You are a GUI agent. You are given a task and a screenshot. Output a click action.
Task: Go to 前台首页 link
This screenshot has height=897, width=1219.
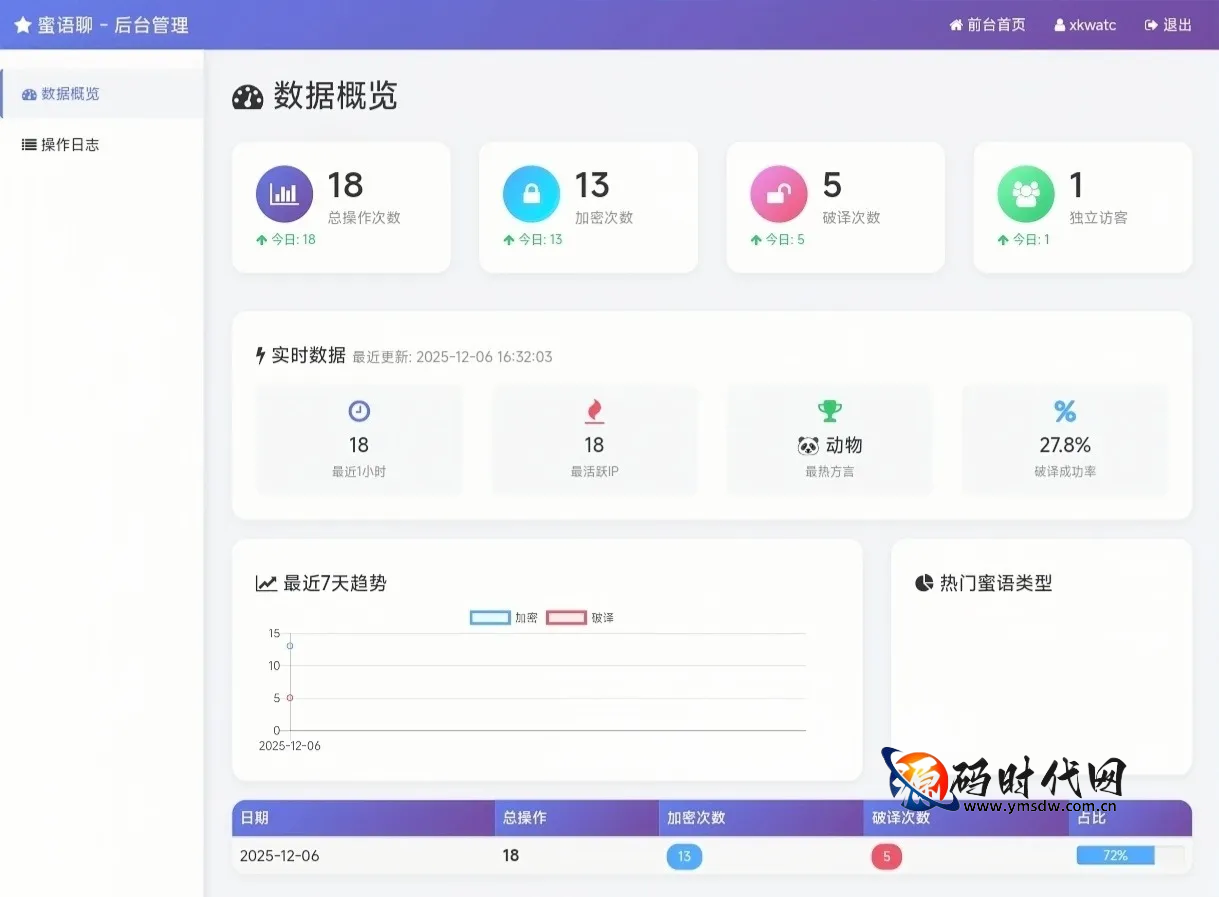click(987, 25)
